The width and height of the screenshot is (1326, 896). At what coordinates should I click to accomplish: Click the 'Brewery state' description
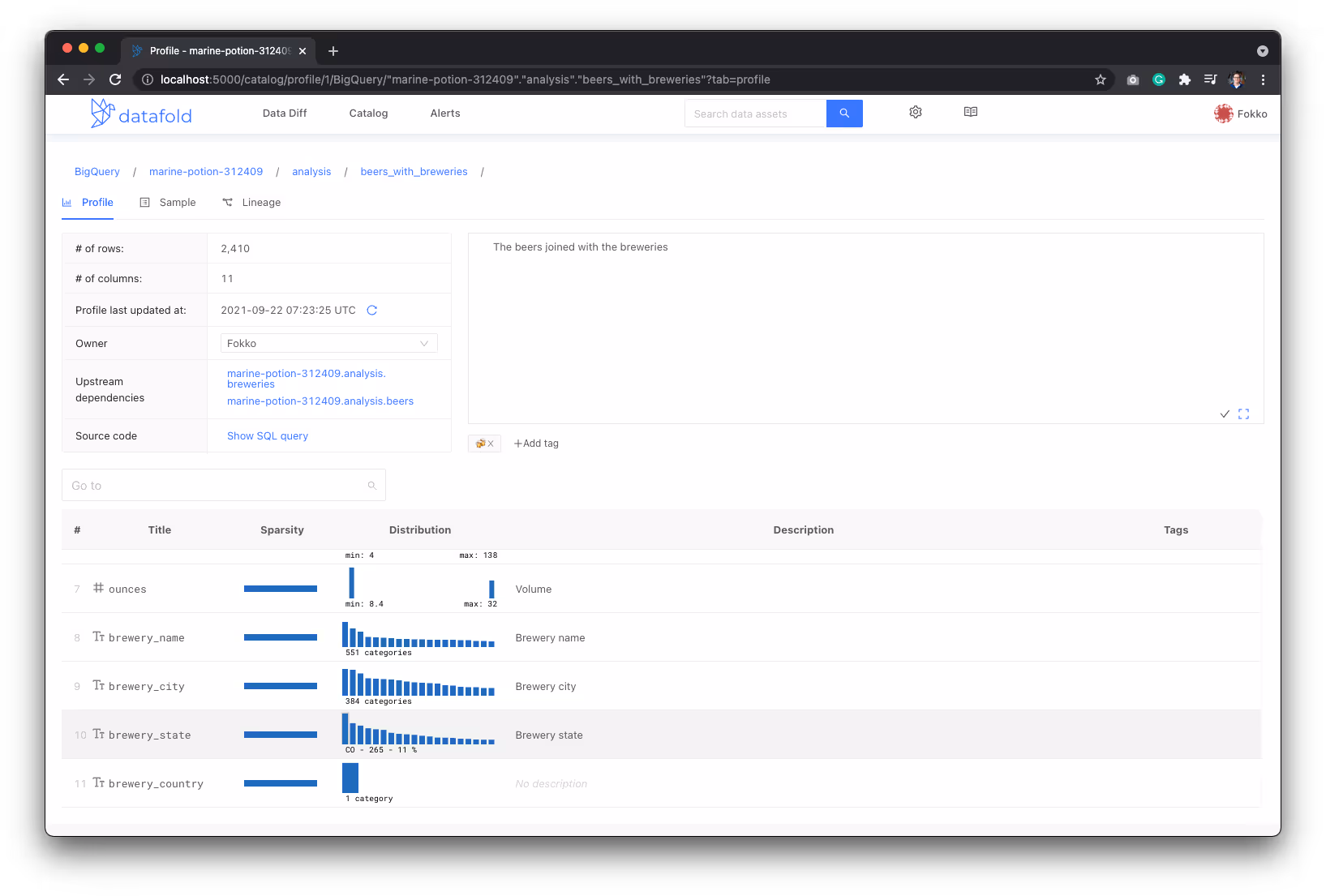coord(549,735)
